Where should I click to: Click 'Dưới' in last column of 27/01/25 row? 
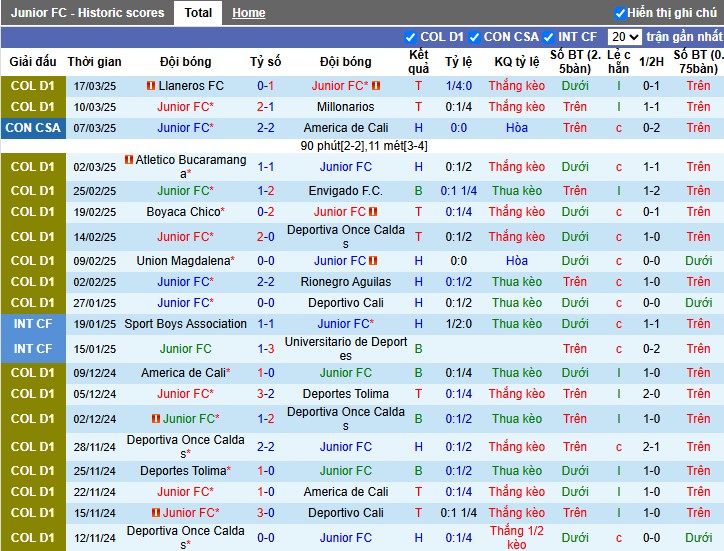point(698,303)
